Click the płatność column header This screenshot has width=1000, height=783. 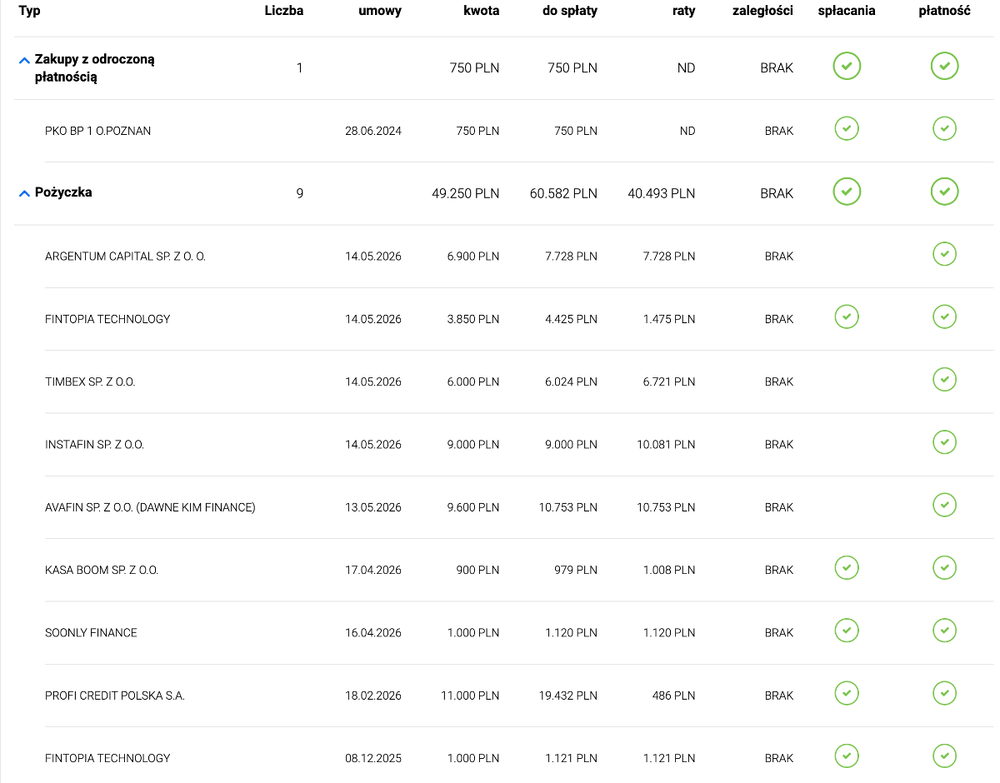tap(945, 11)
